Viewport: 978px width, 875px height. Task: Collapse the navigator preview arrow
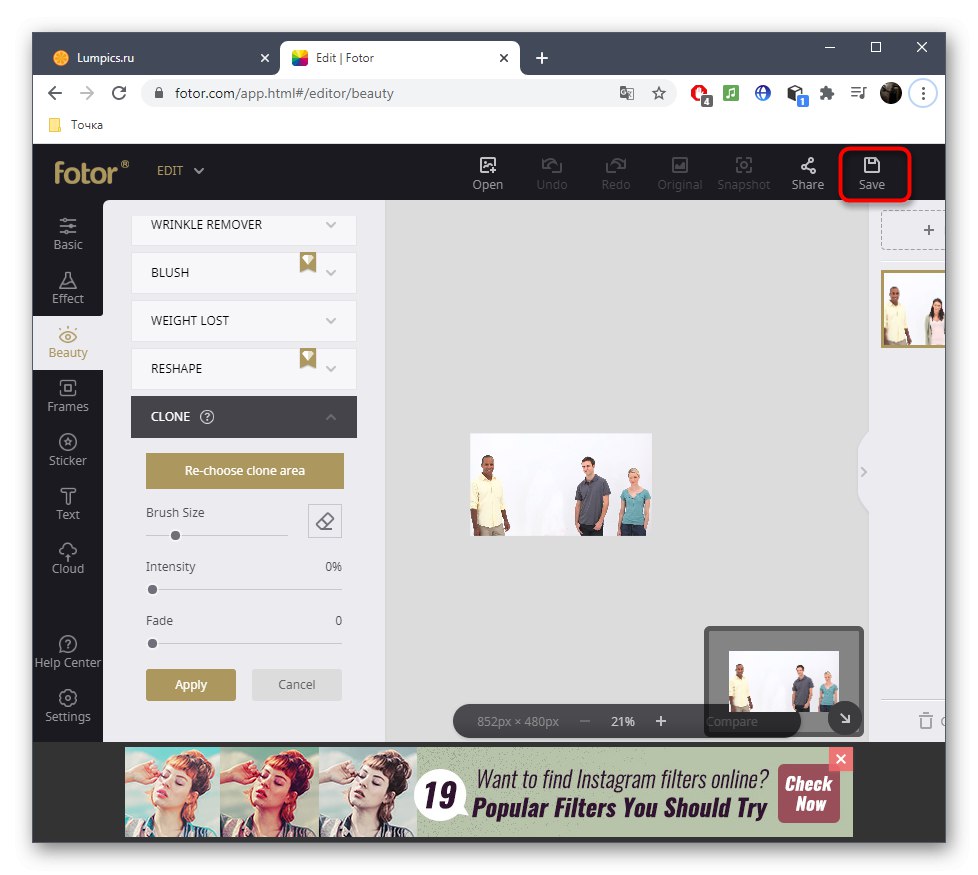[845, 718]
